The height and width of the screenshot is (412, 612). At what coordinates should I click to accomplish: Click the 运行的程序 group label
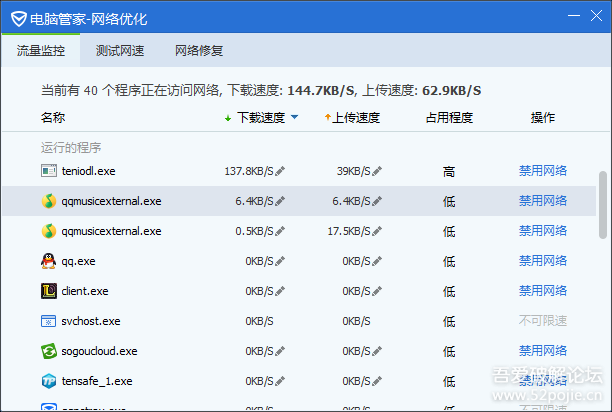(x=71, y=148)
